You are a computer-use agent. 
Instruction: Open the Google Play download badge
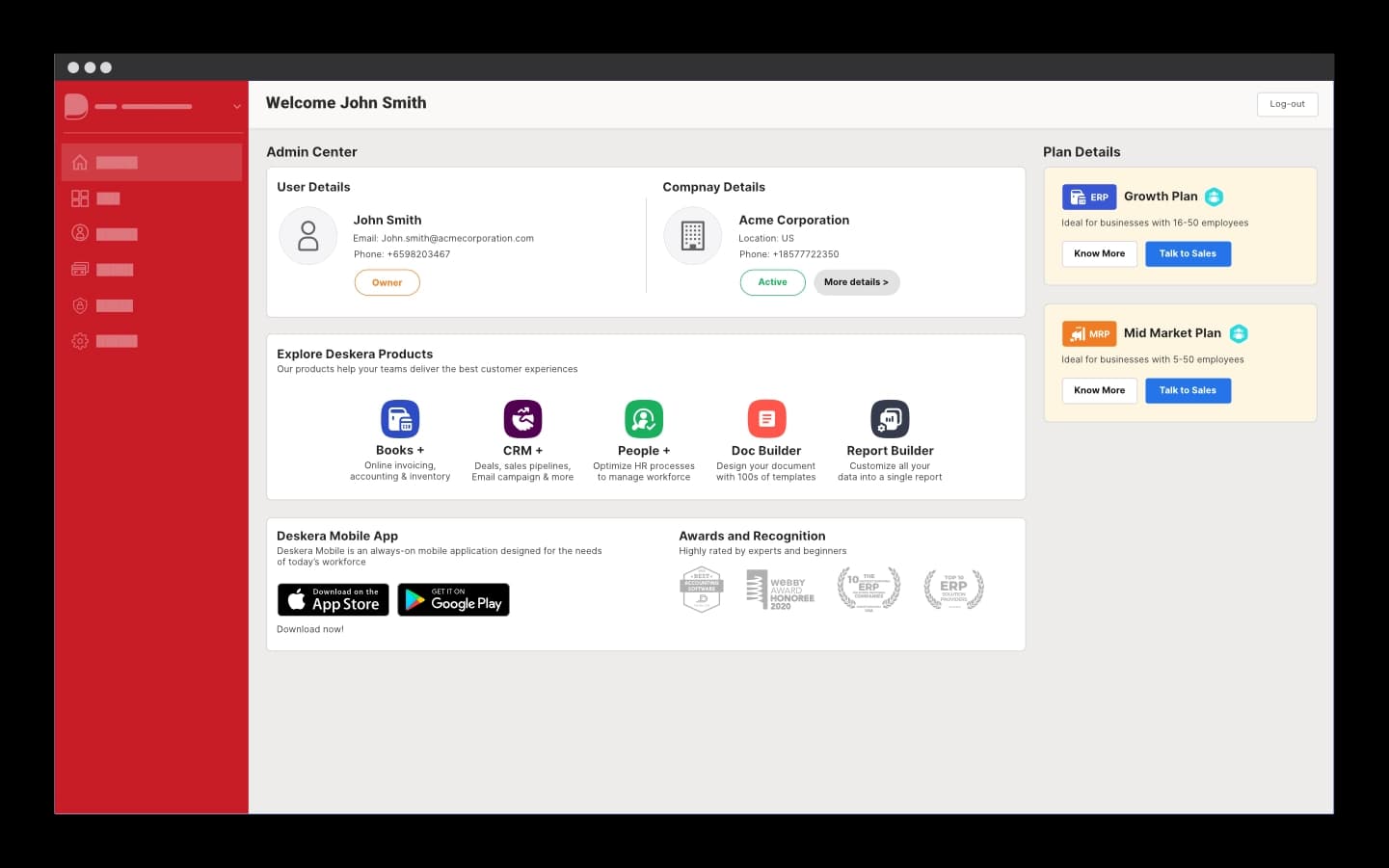(453, 599)
